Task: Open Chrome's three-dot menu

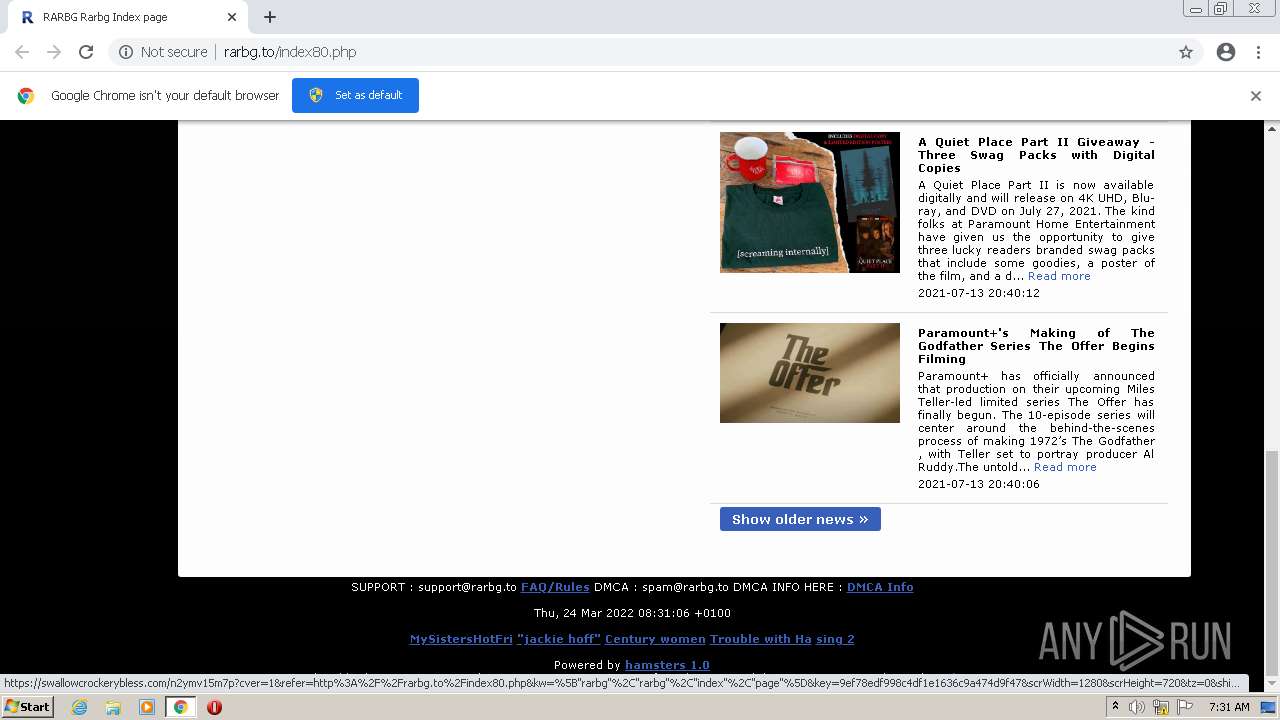Action: pyautogui.click(x=1259, y=52)
